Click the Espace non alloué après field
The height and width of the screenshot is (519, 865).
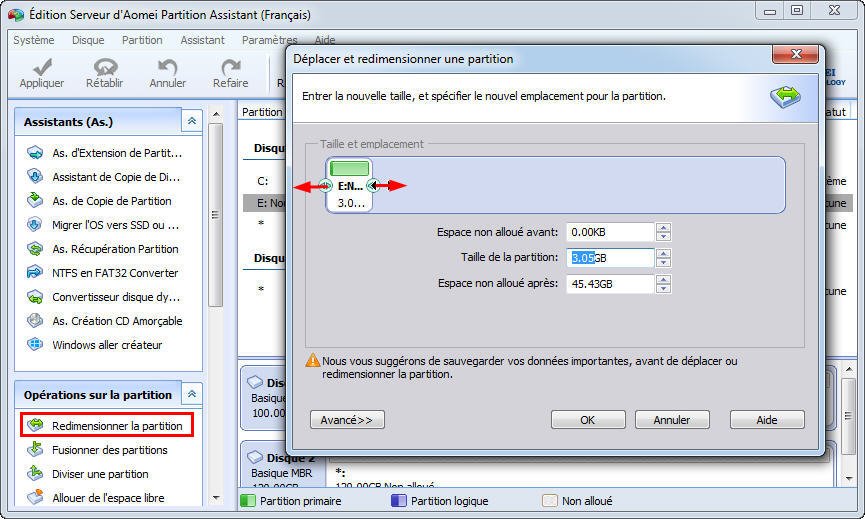coord(610,283)
